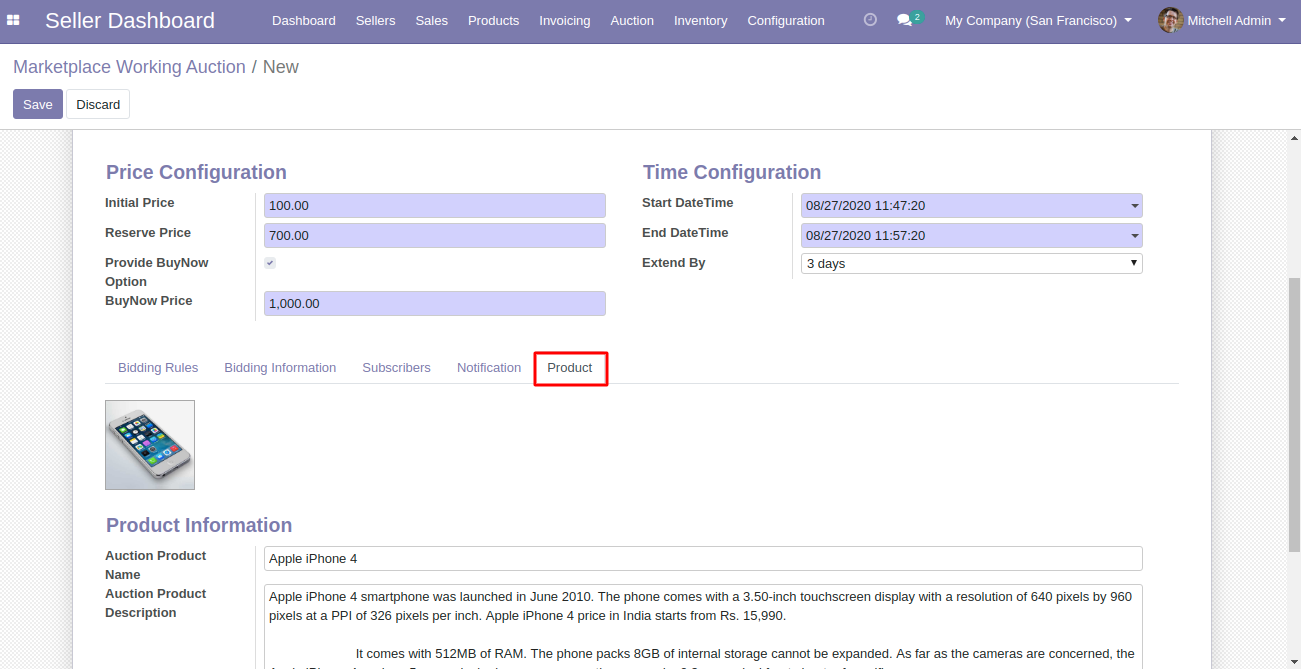This screenshot has height=669, width=1301.
Task: Click the Extend By label
Action: [x=674, y=263]
